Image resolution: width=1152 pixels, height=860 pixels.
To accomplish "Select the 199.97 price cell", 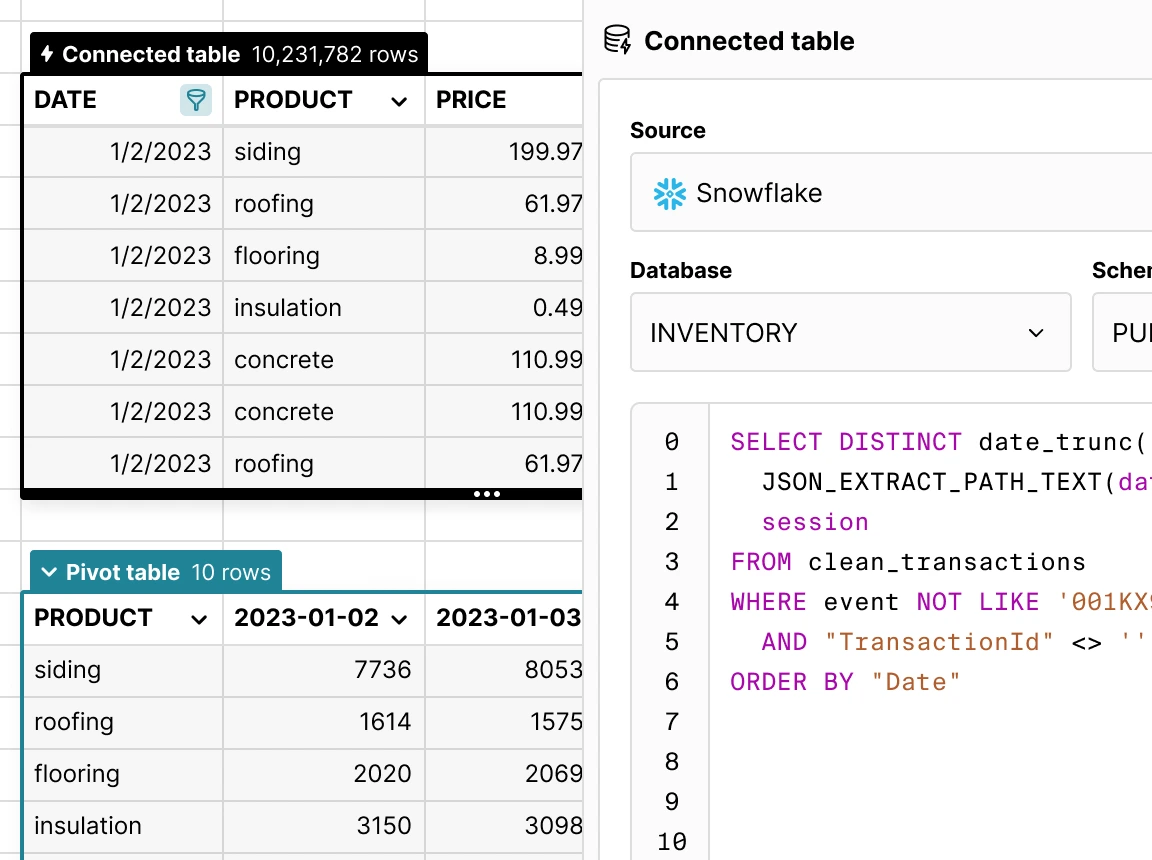I will 545,152.
